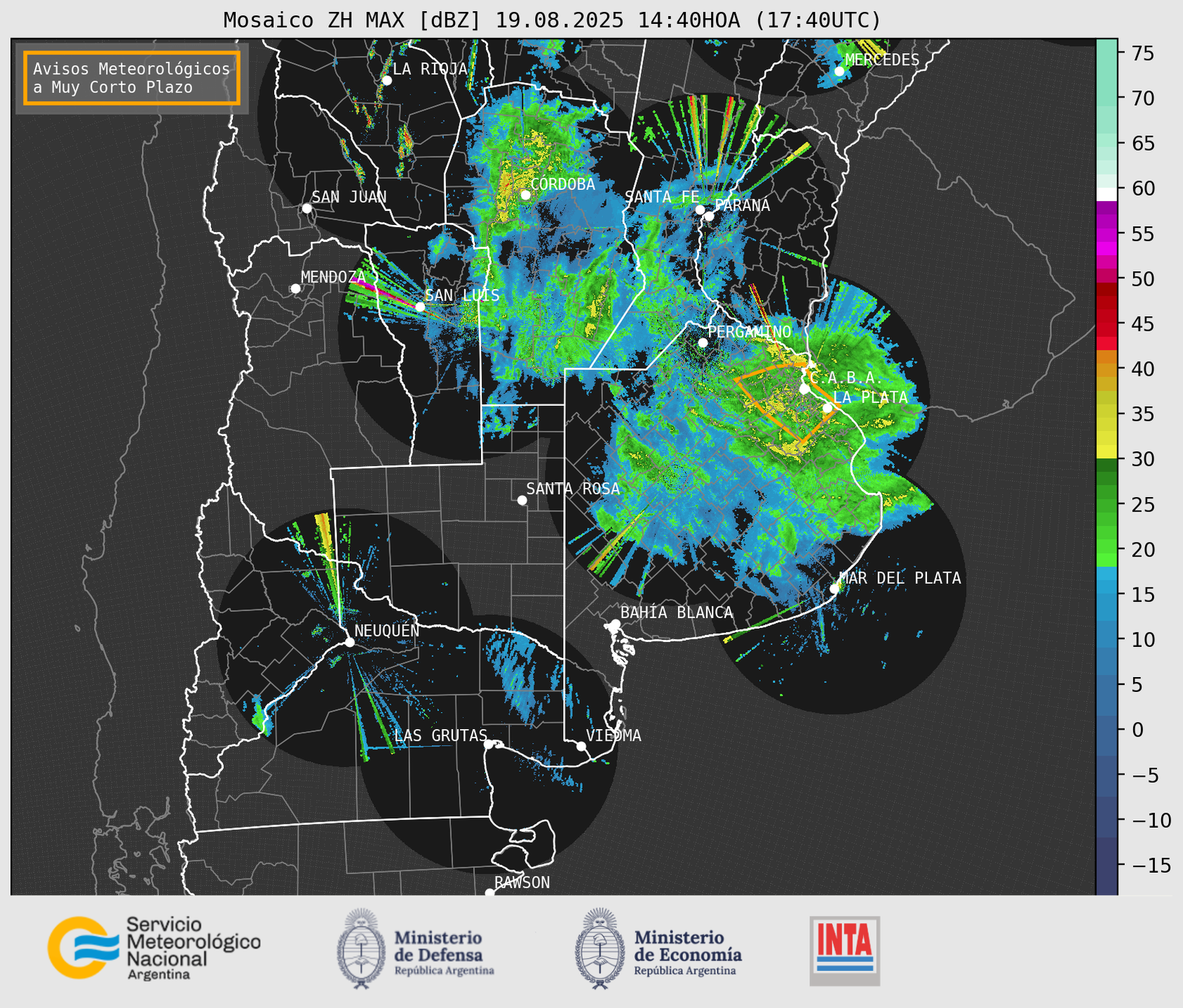Screen dimensions: 1183x1008
Task: Click the 'CORDOBA' map label
Action: pyautogui.click(x=563, y=184)
